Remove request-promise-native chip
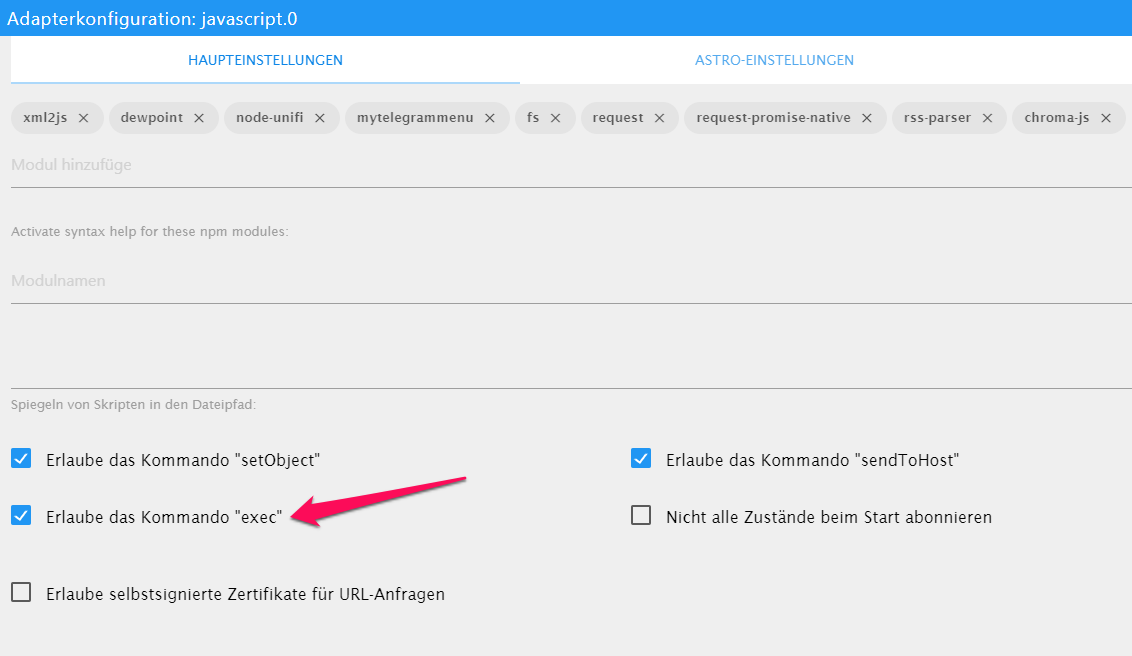The height and width of the screenshot is (656, 1132). [x=867, y=118]
